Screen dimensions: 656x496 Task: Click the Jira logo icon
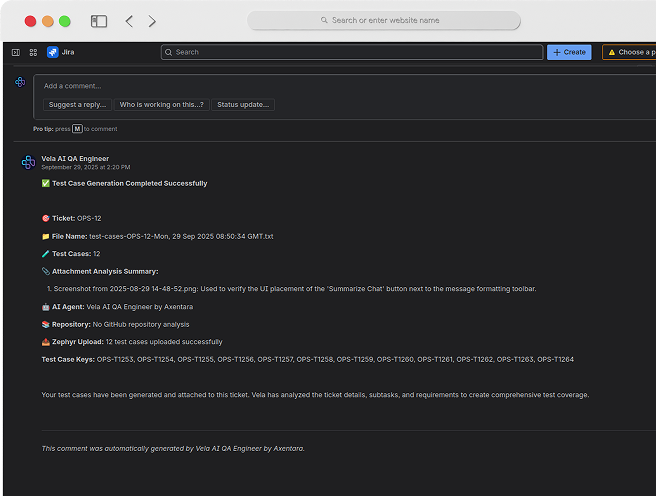click(x=53, y=52)
